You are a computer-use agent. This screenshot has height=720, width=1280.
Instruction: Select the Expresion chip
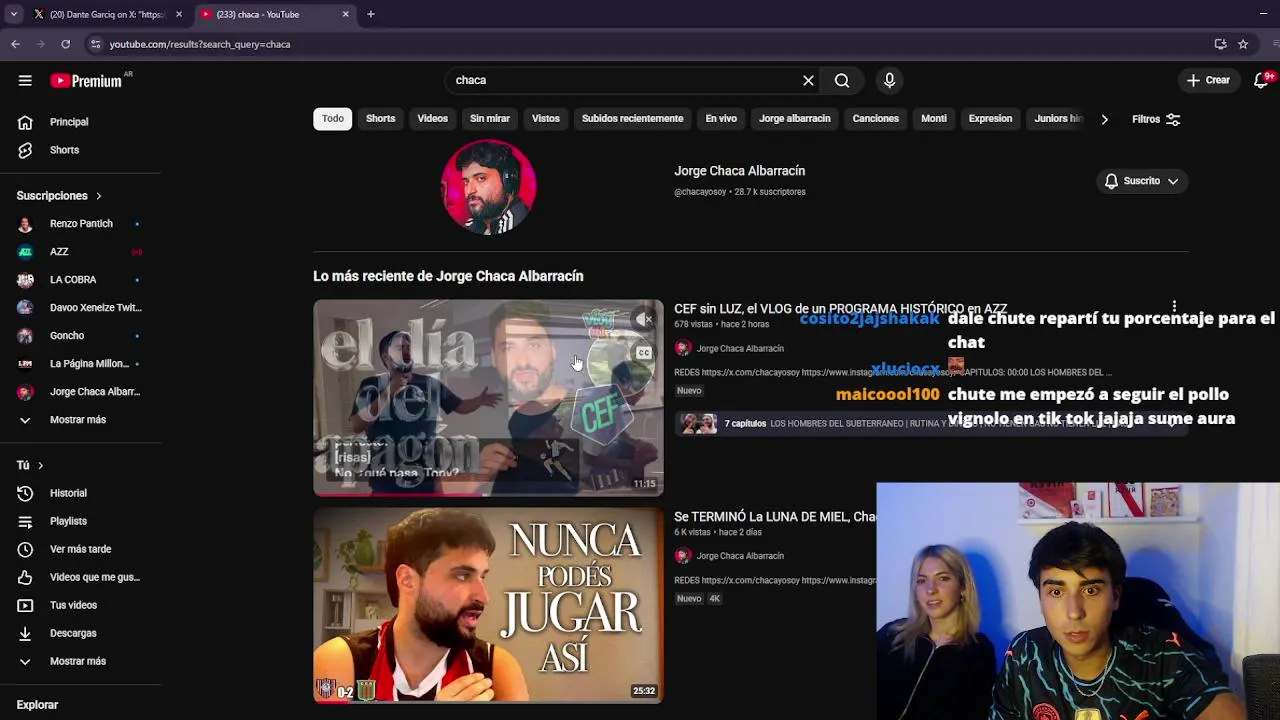point(990,119)
